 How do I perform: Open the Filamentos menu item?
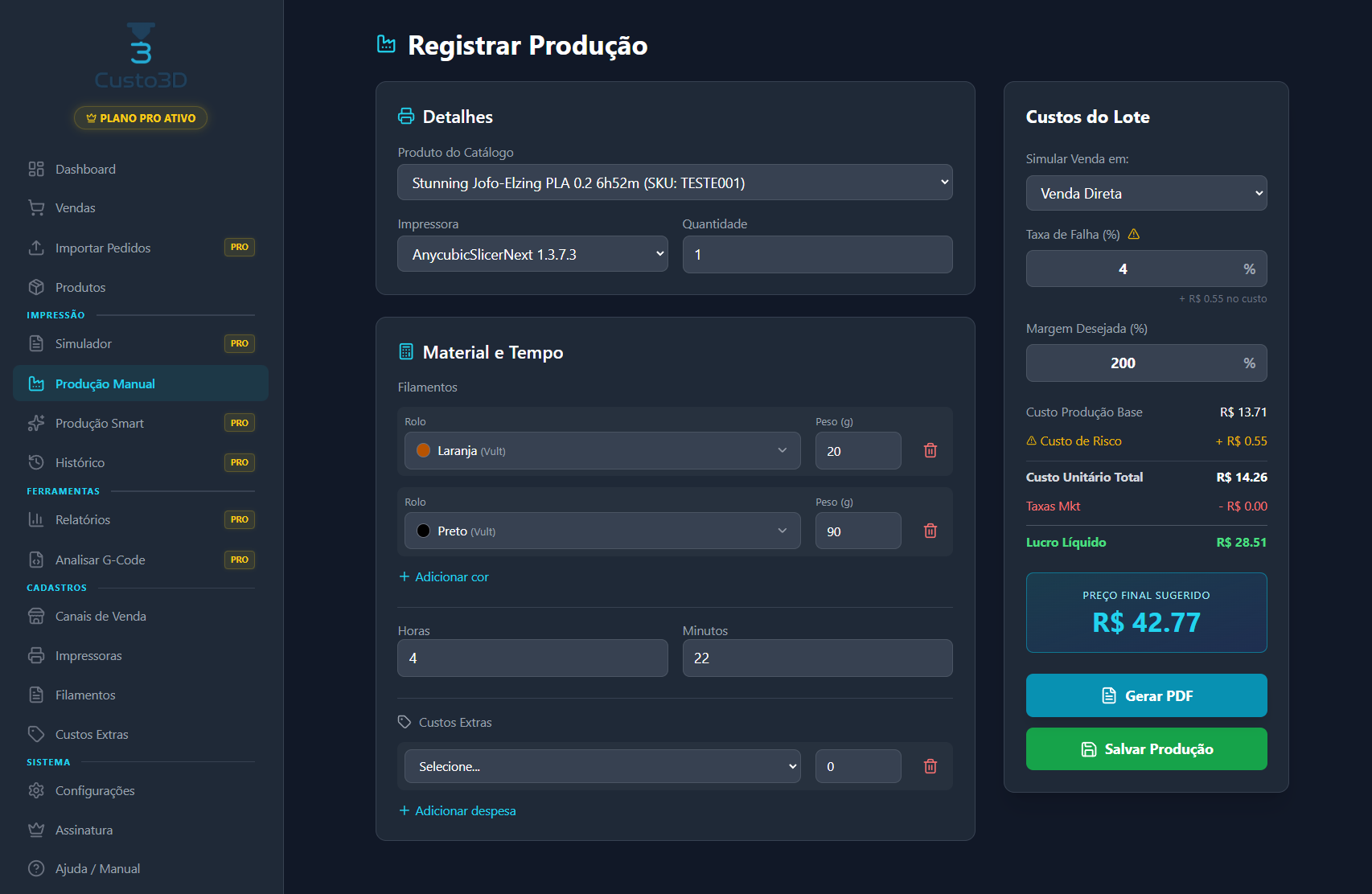pyautogui.click(x=85, y=695)
